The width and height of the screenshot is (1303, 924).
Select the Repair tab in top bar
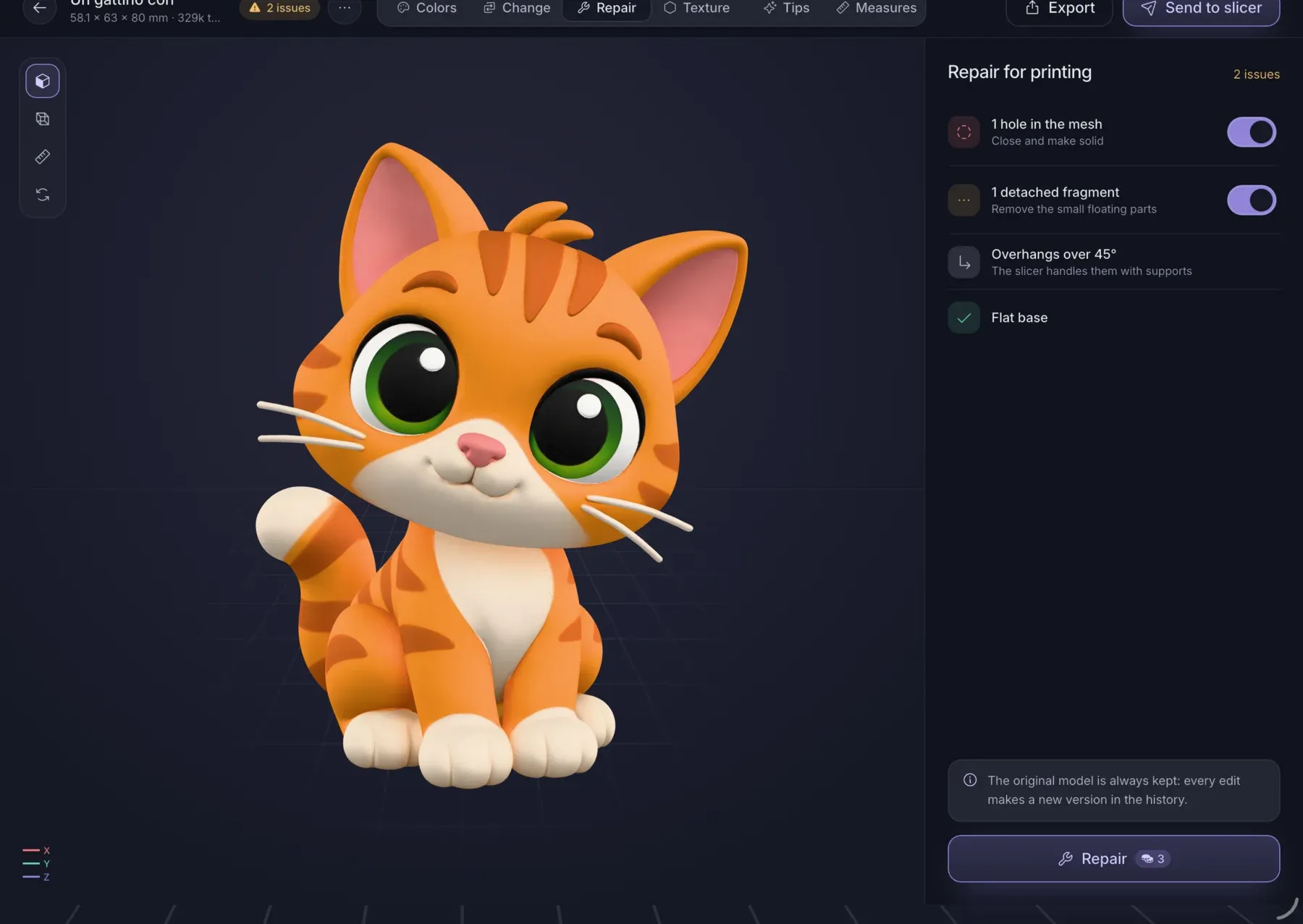click(x=607, y=8)
